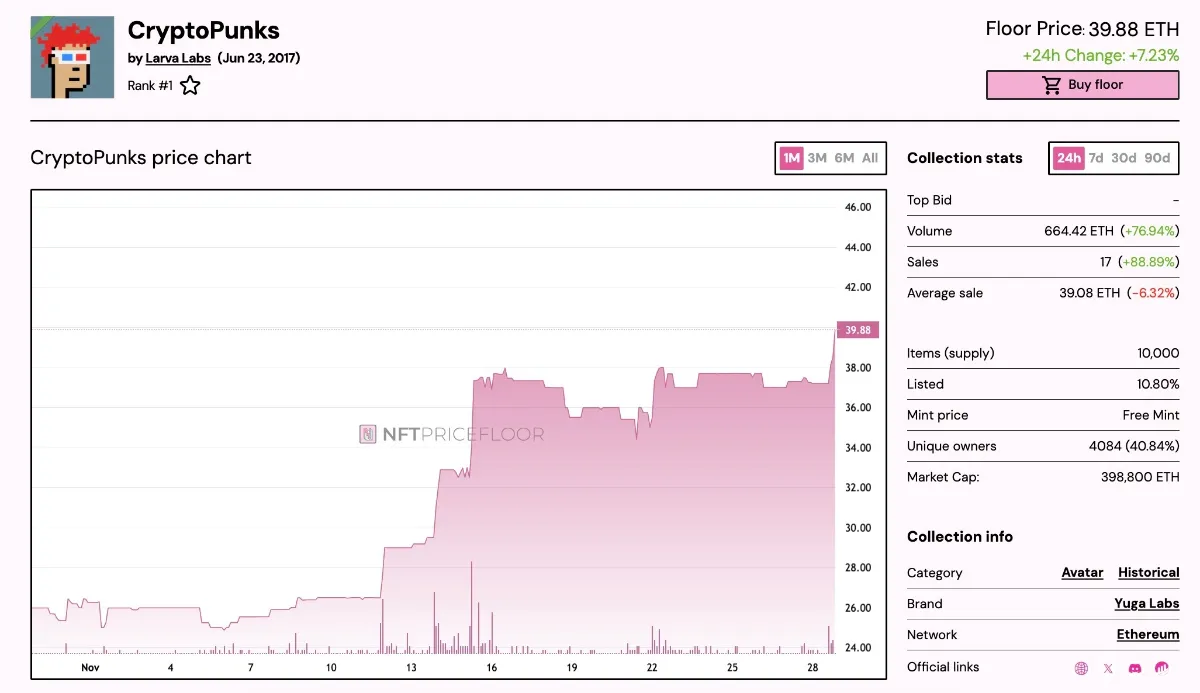Image resolution: width=1200 pixels, height=693 pixels.
Task: Switch collection stats to 30d
Action: click(x=1124, y=158)
